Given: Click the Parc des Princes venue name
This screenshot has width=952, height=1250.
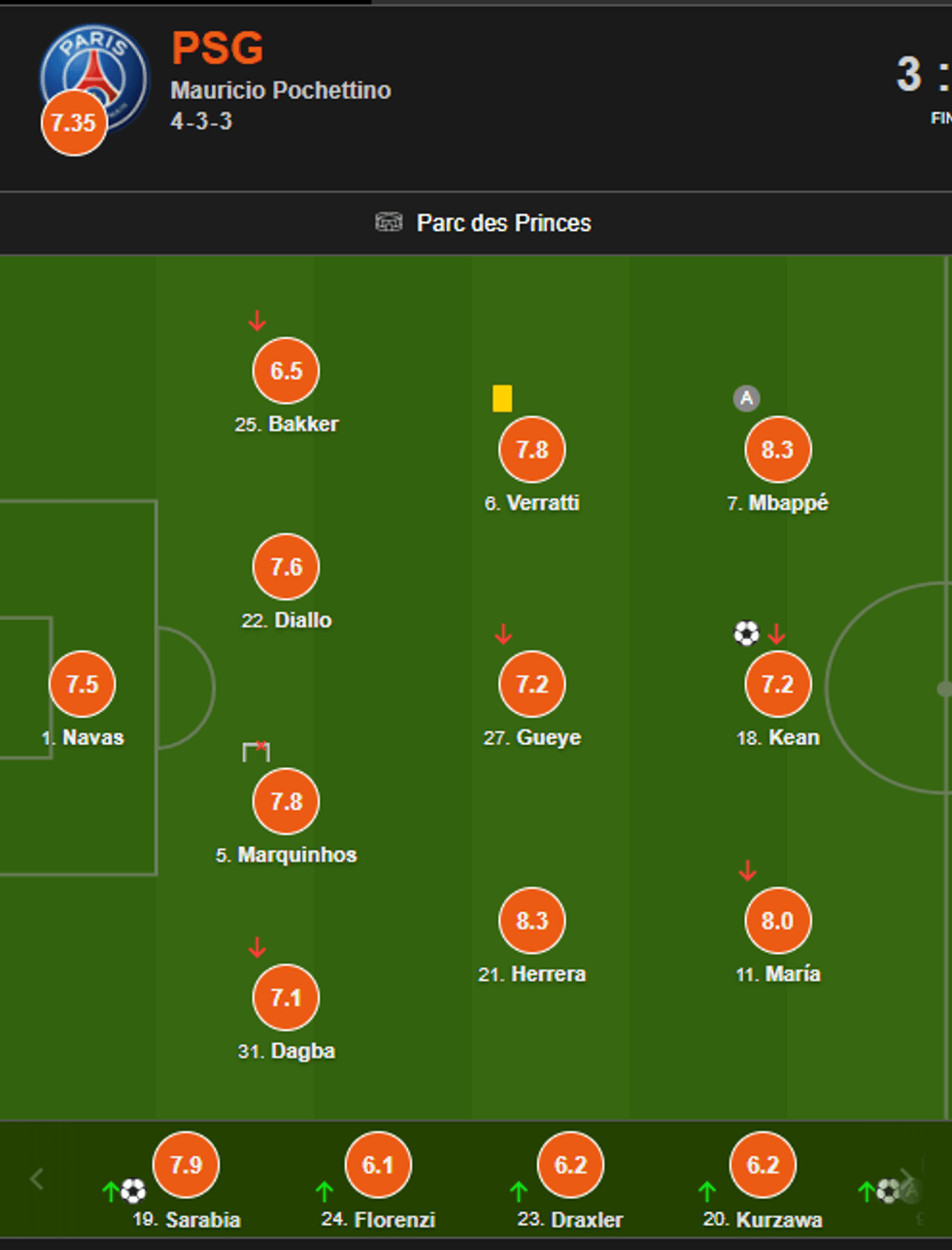Looking at the screenshot, I should (x=503, y=222).
